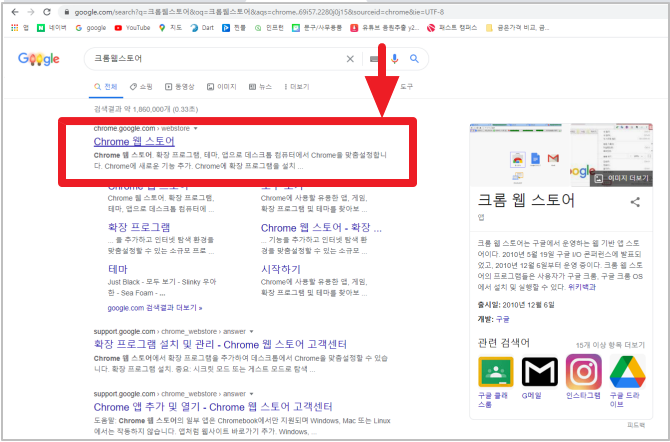Click the Google logo

point(39,59)
